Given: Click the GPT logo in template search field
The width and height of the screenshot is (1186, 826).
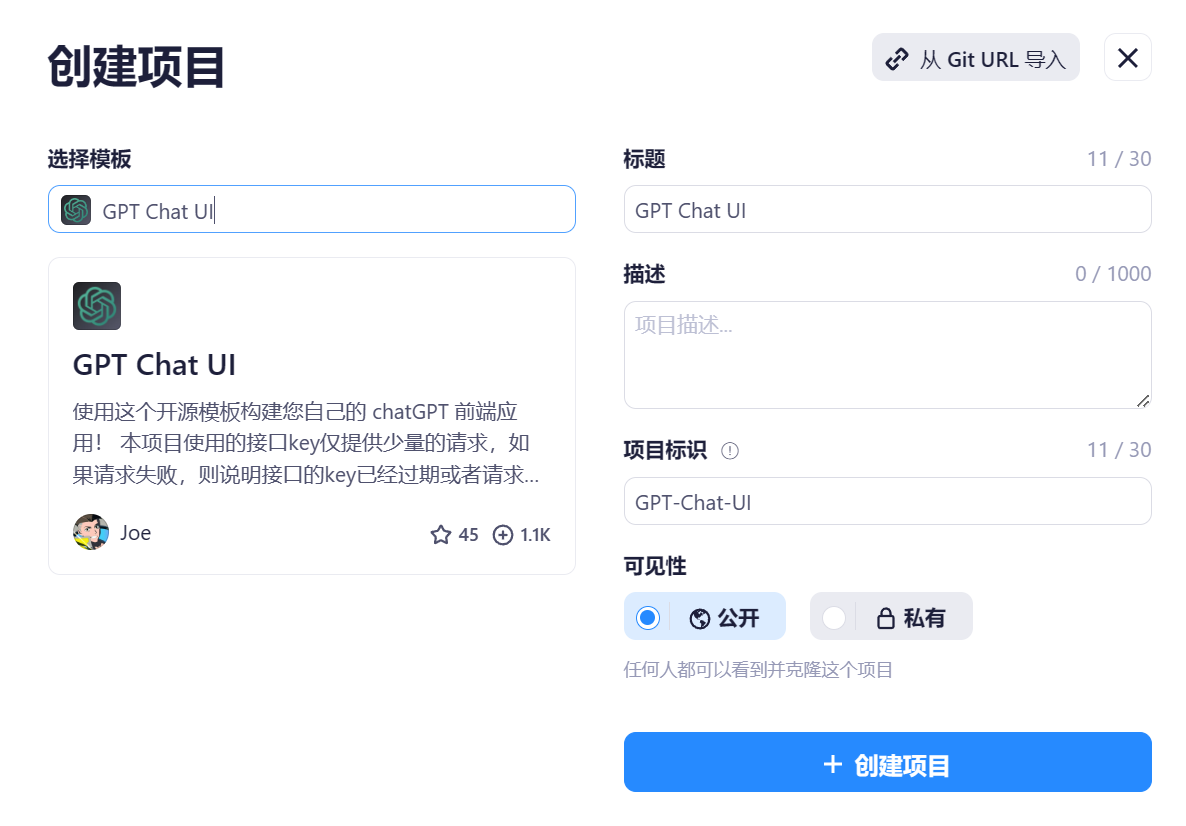Looking at the screenshot, I should (76, 210).
